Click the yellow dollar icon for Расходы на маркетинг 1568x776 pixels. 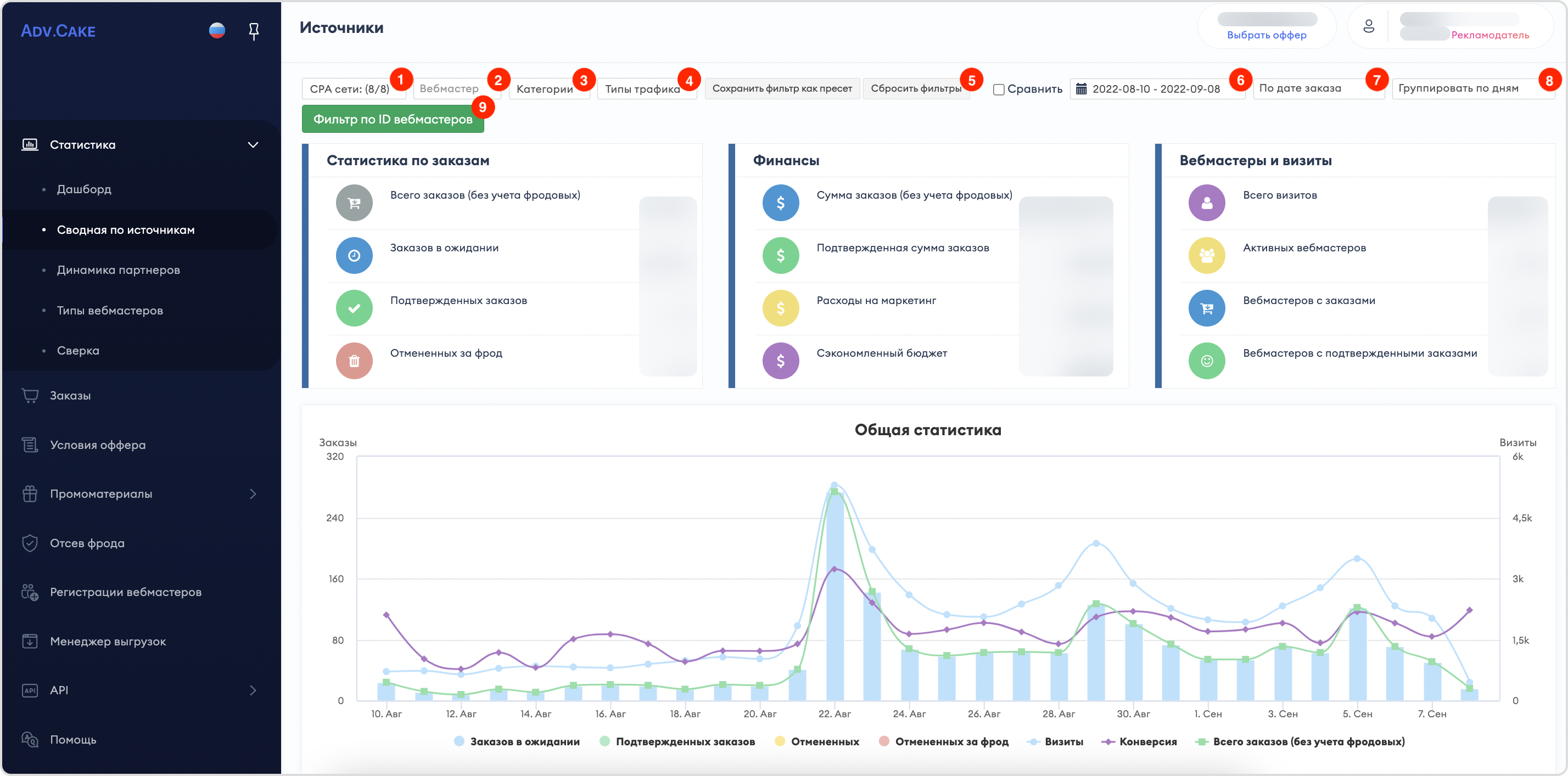[780, 308]
